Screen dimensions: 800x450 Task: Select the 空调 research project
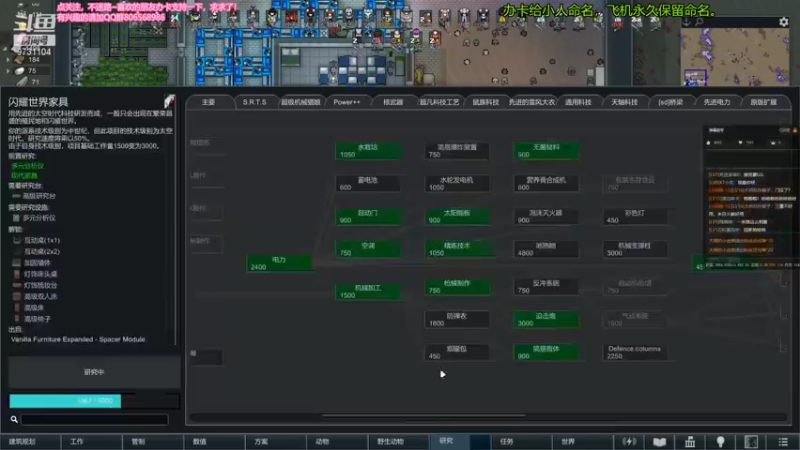pyautogui.click(x=367, y=249)
